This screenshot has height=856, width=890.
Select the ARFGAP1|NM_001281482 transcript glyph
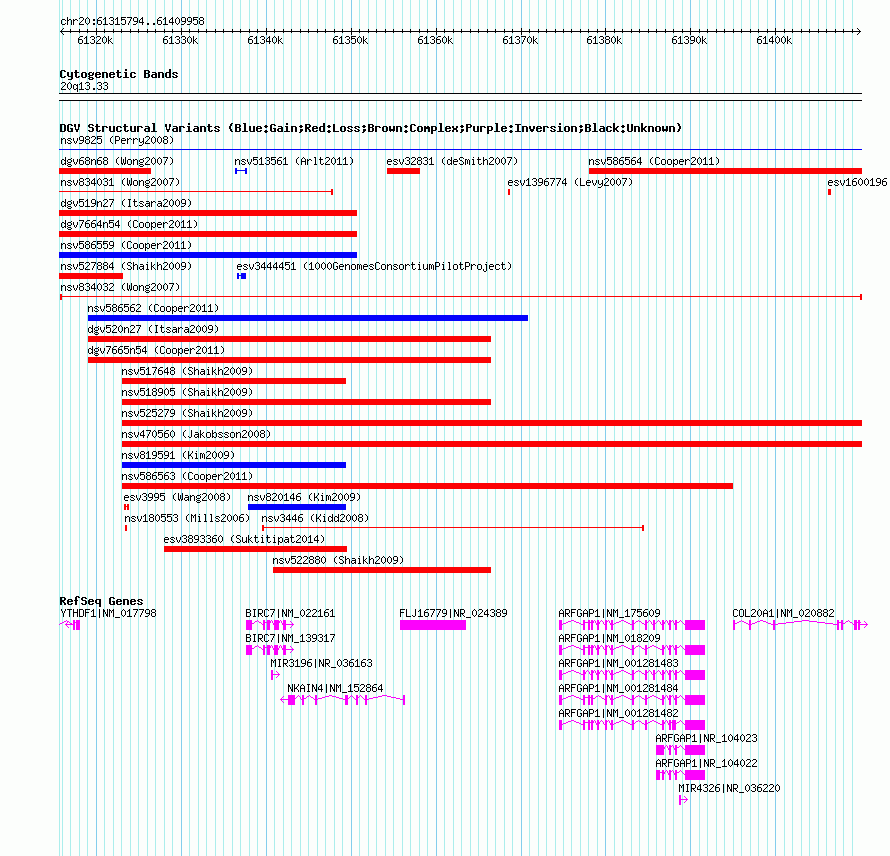[x=632, y=725]
